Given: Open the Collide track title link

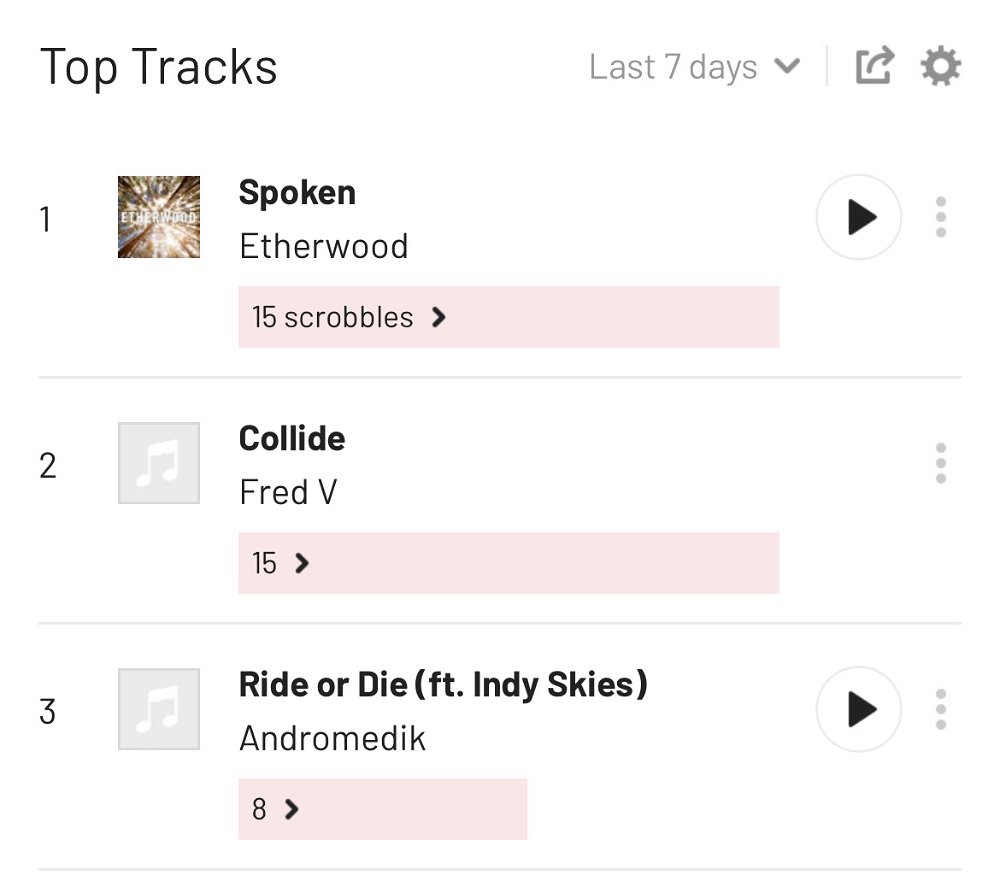Looking at the screenshot, I should [x=292, y=438].
